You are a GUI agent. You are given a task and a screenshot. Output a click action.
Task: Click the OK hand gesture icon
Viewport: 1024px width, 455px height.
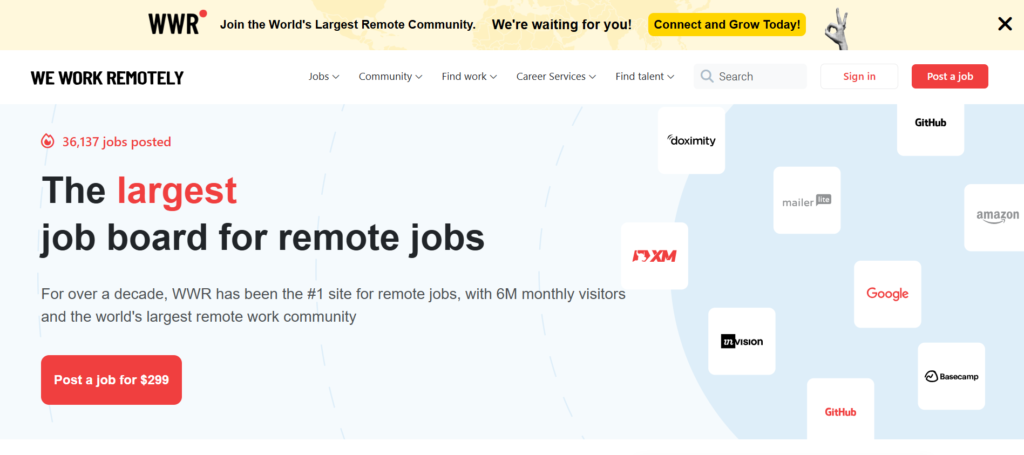(x=835, y=29)
